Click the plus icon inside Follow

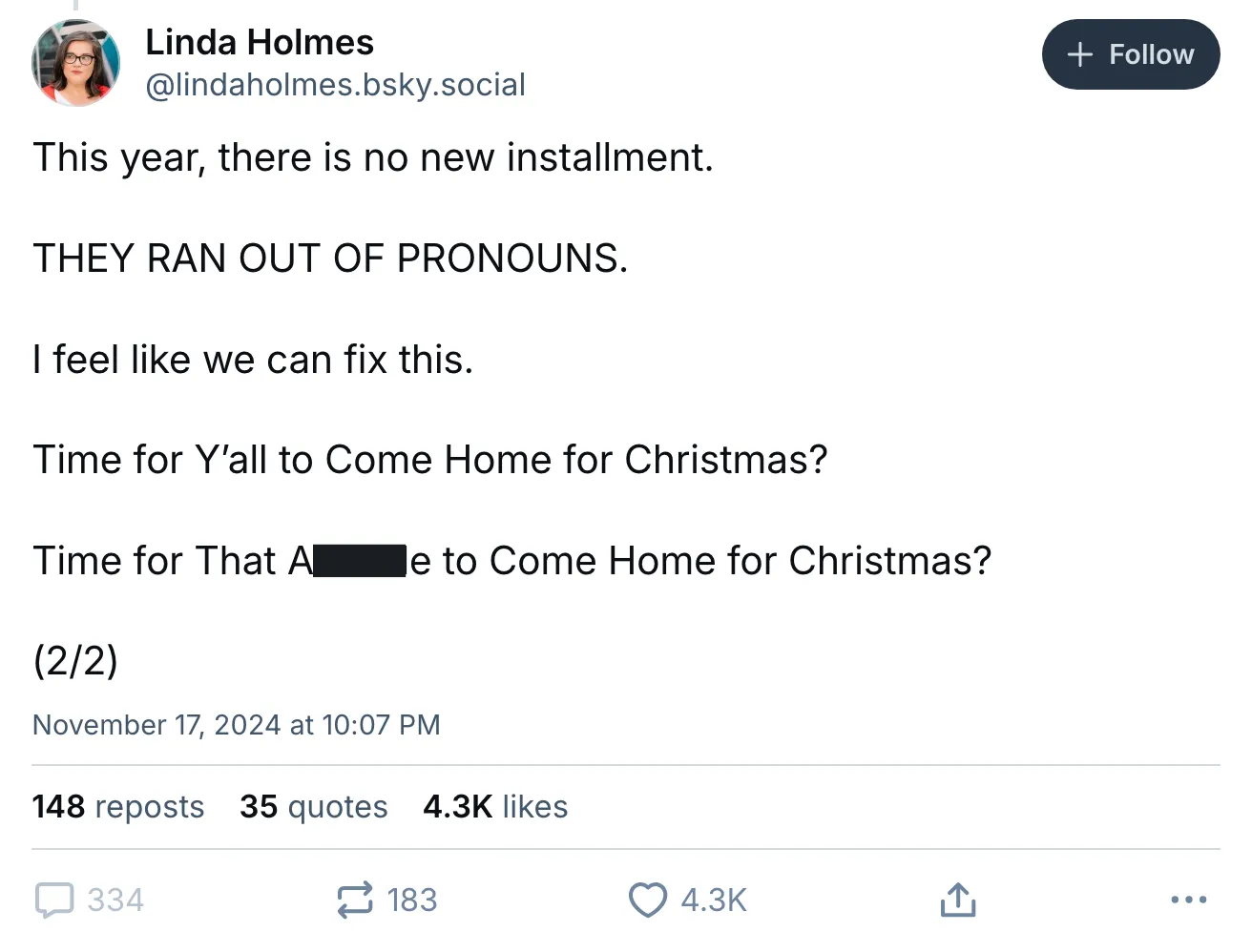tap(1079, 54)
